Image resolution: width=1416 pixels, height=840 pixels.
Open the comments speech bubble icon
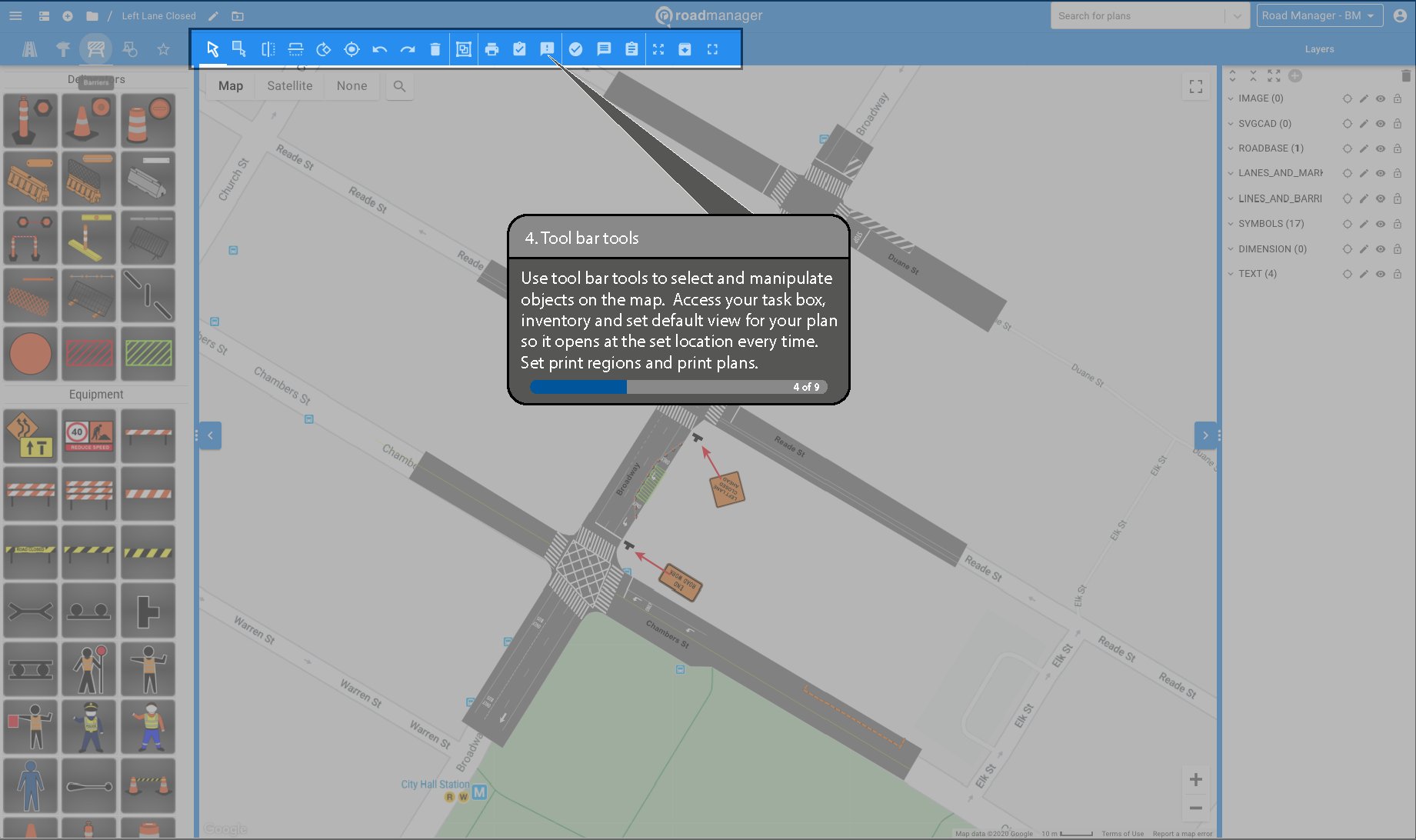pos(604,49)
